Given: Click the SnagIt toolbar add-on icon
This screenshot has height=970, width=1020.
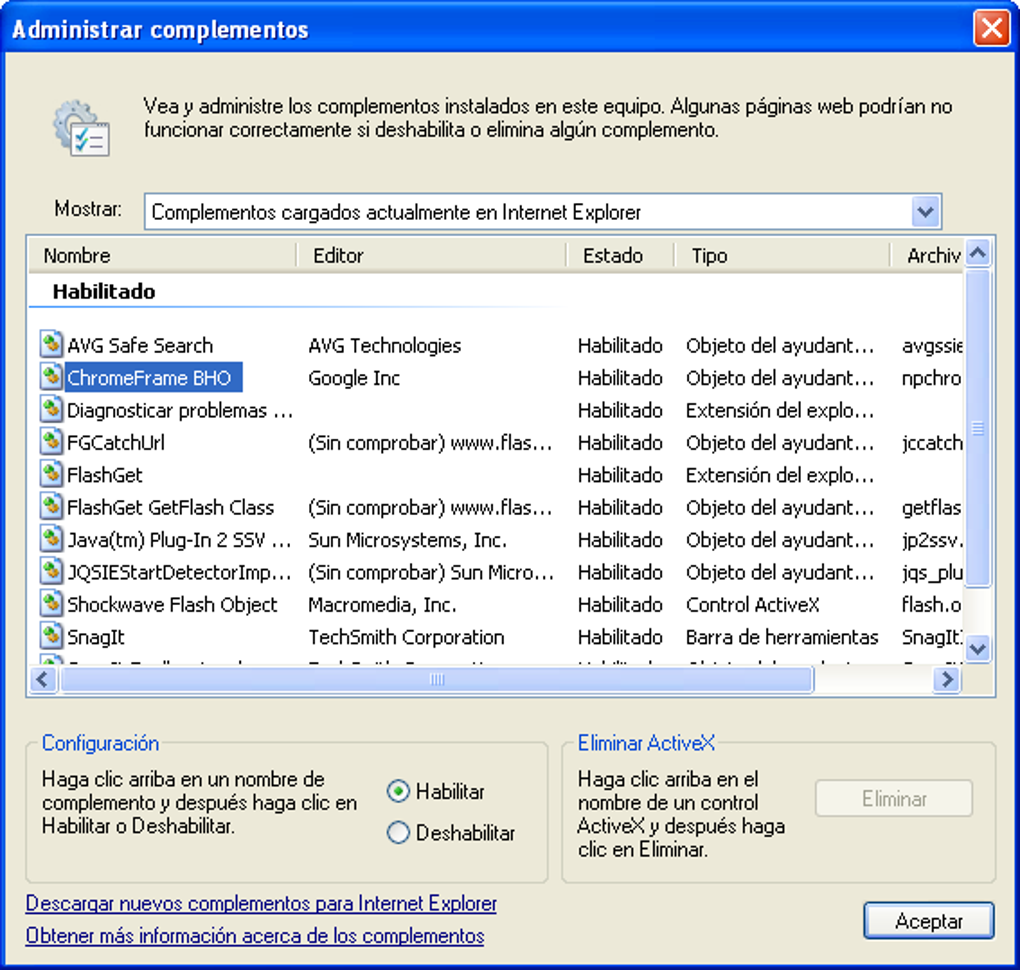Looking at the screenshot, I should 51,636.
